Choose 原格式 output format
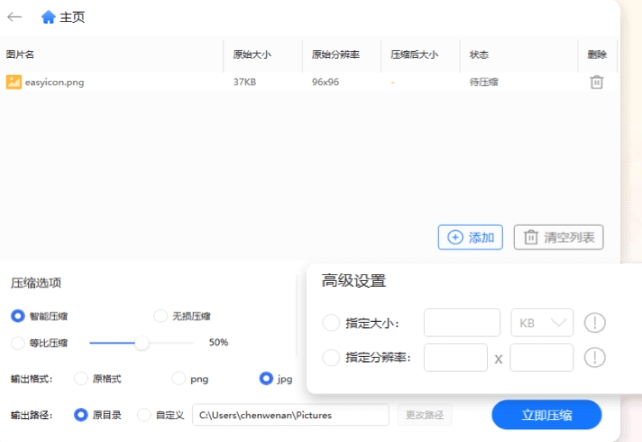The width and height of the screenshot is (642, 442). pyautogui.click(x=81, y=379)
